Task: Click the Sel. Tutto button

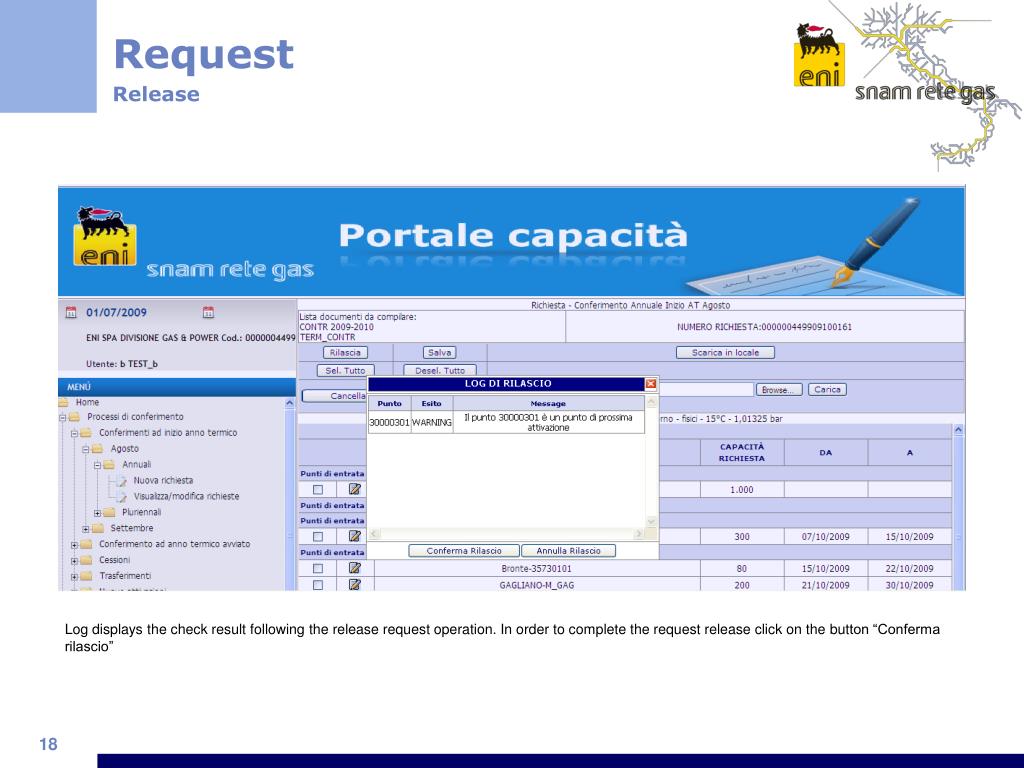Action: click(x=345, y=370)
